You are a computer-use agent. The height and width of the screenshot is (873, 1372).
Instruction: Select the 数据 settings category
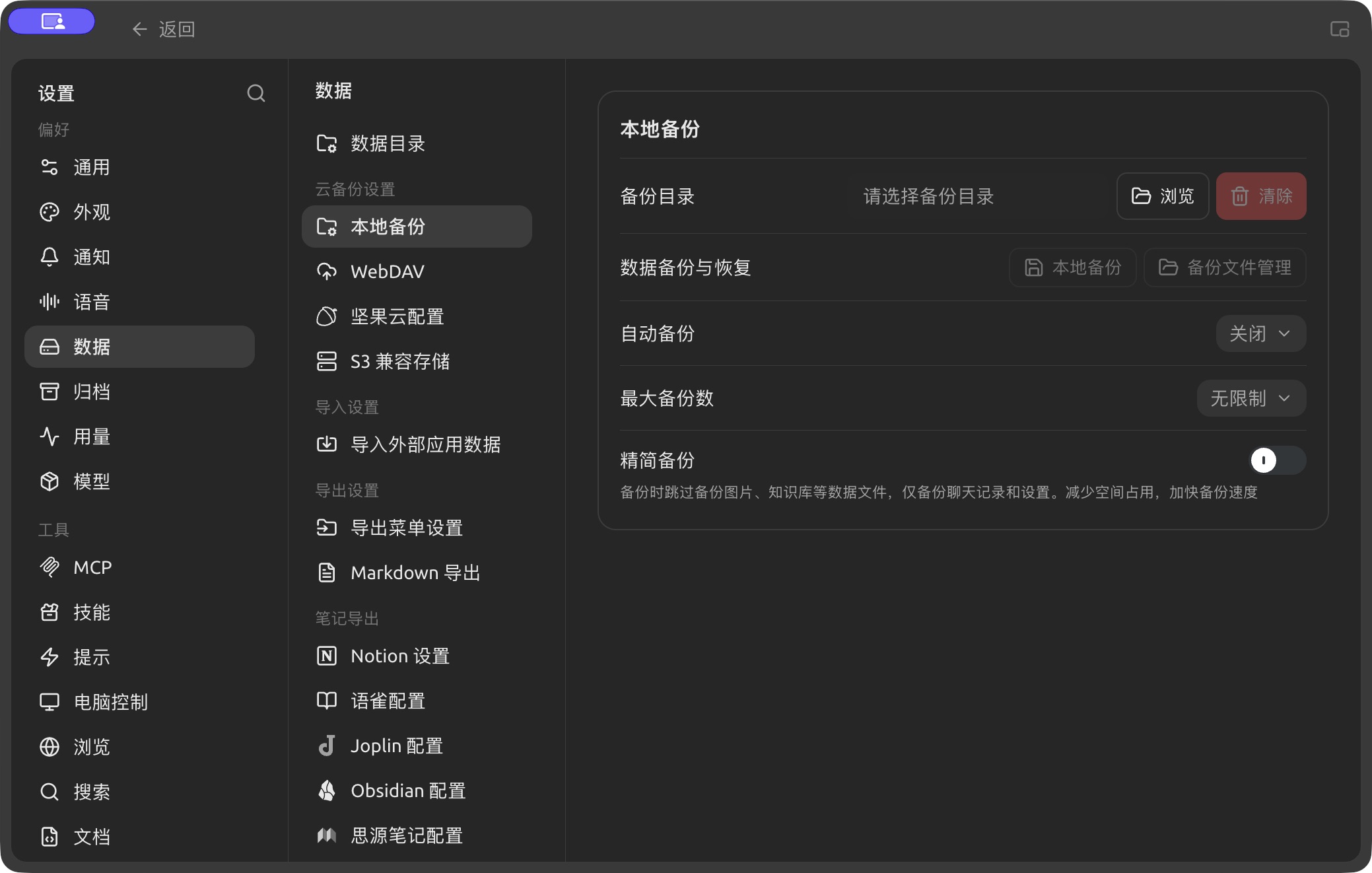[139, 347]
